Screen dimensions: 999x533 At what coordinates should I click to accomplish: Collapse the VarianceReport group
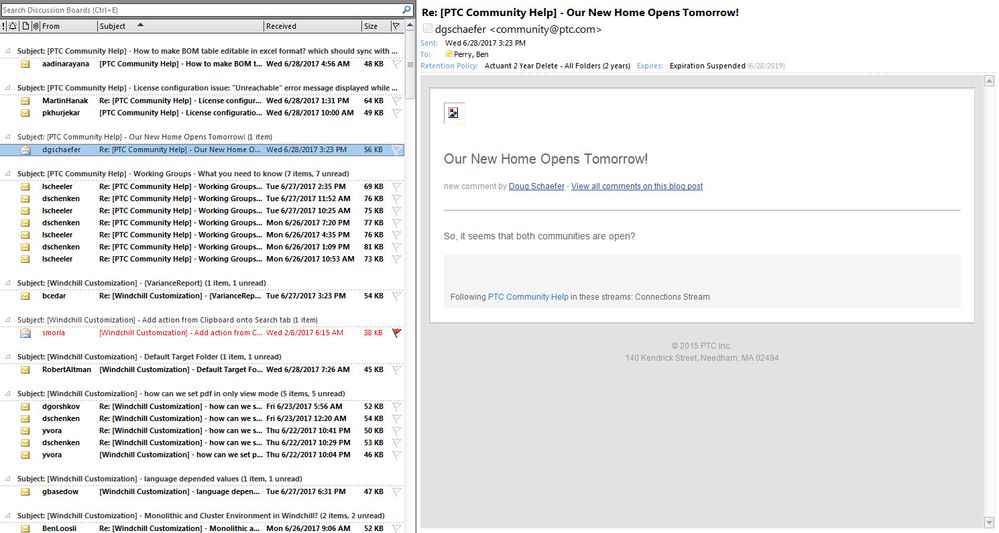pyautogui.click(x=8, y=283)
